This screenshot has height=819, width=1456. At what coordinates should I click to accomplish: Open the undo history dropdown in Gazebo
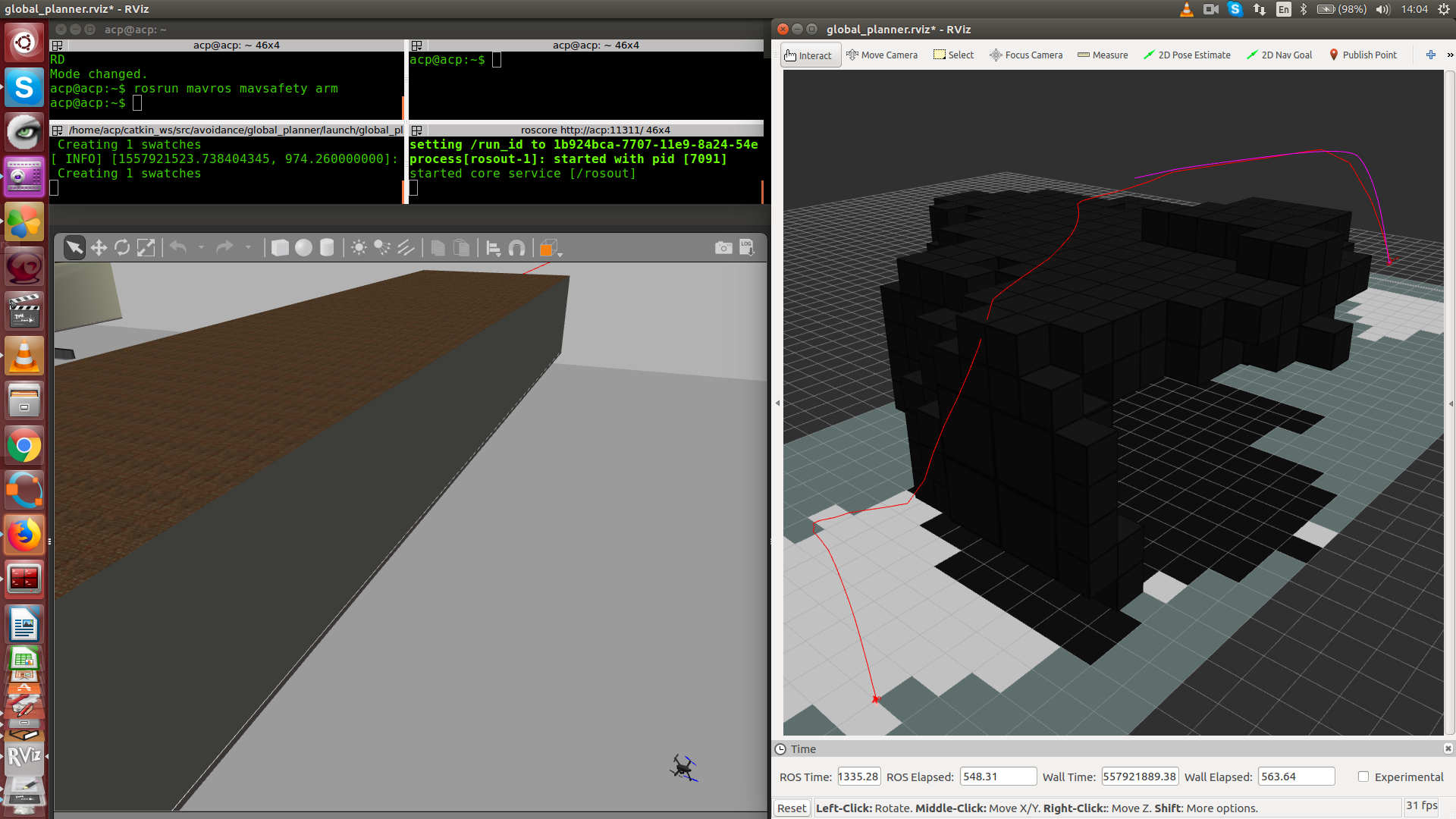[202, 247]
